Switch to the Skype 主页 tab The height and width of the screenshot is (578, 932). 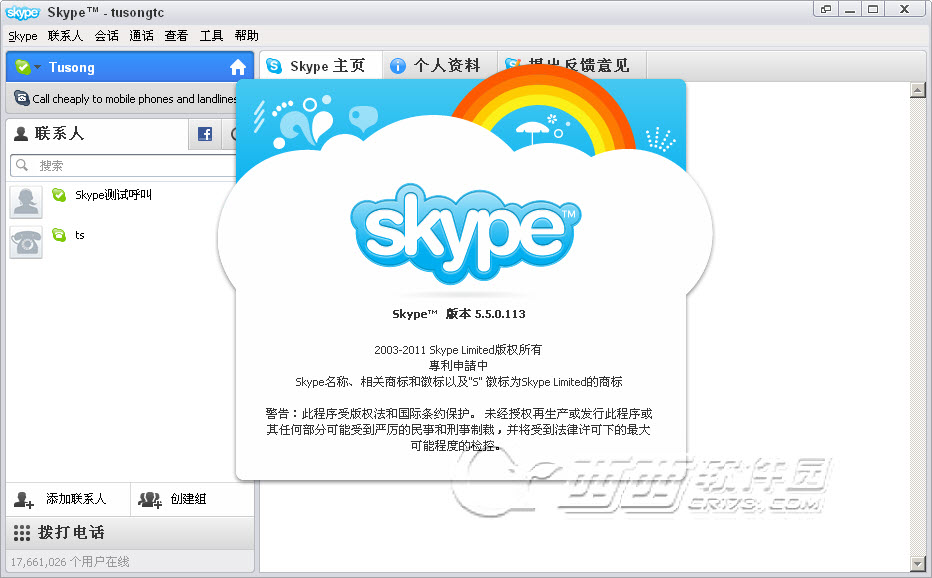320,65
